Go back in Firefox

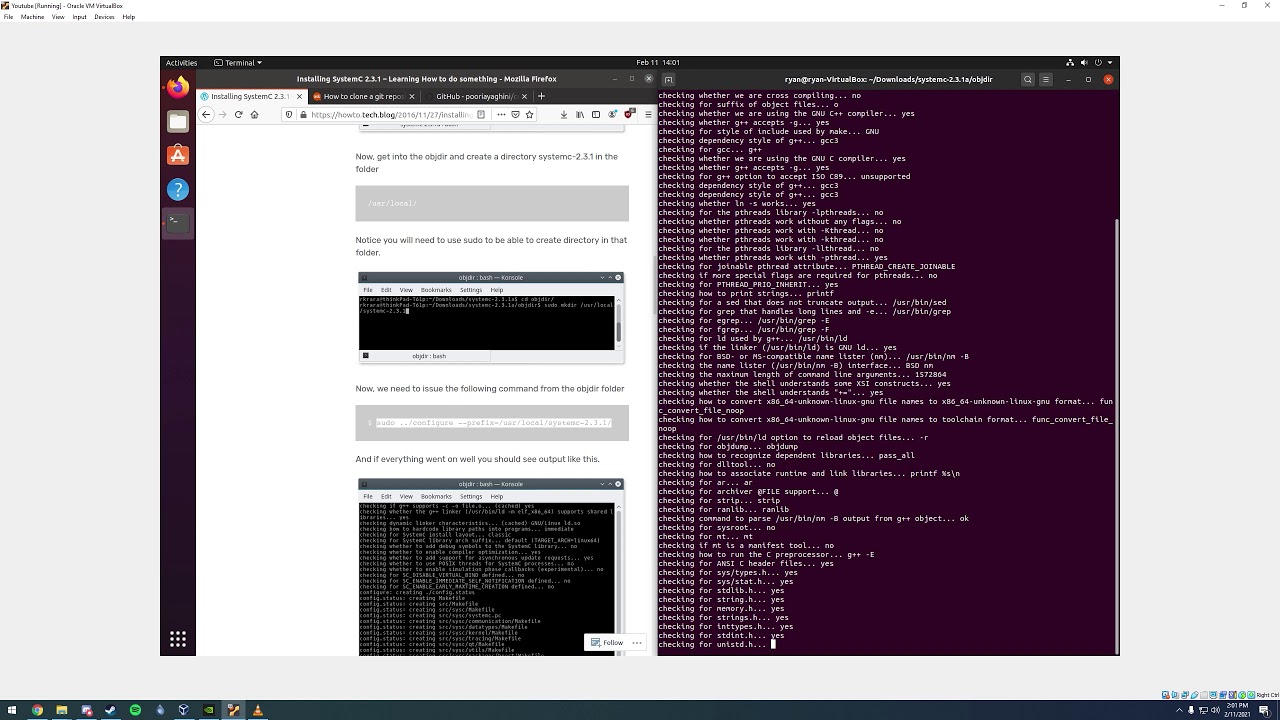coord(206,114)
